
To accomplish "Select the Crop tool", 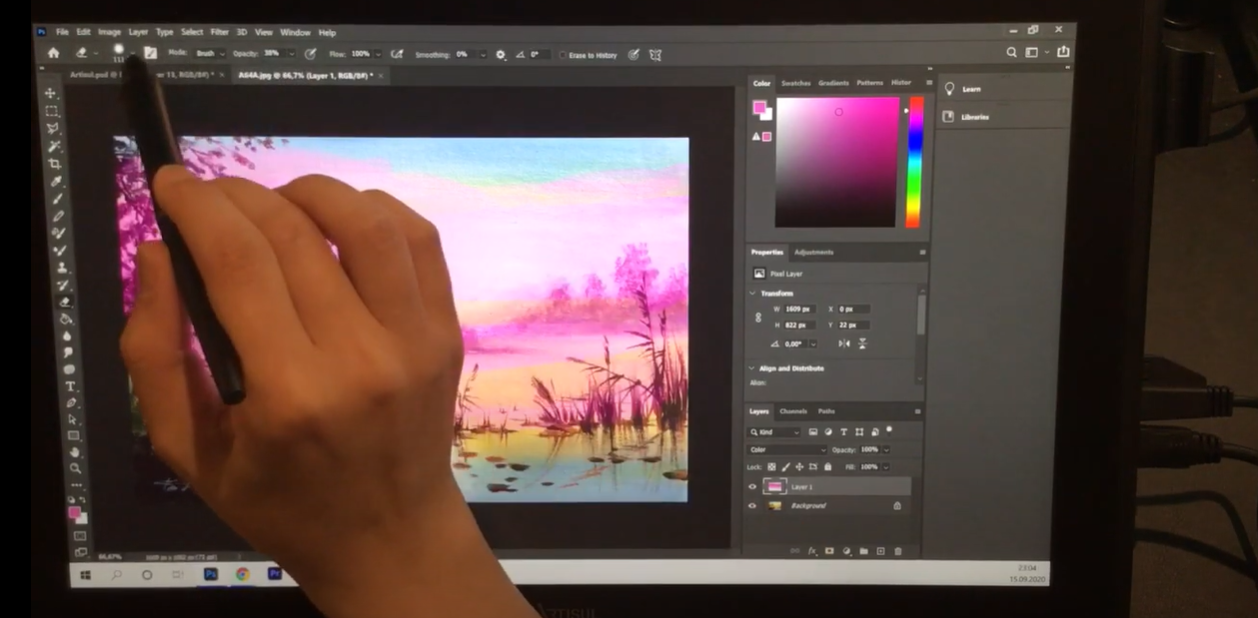I will [x=55, y=164].
